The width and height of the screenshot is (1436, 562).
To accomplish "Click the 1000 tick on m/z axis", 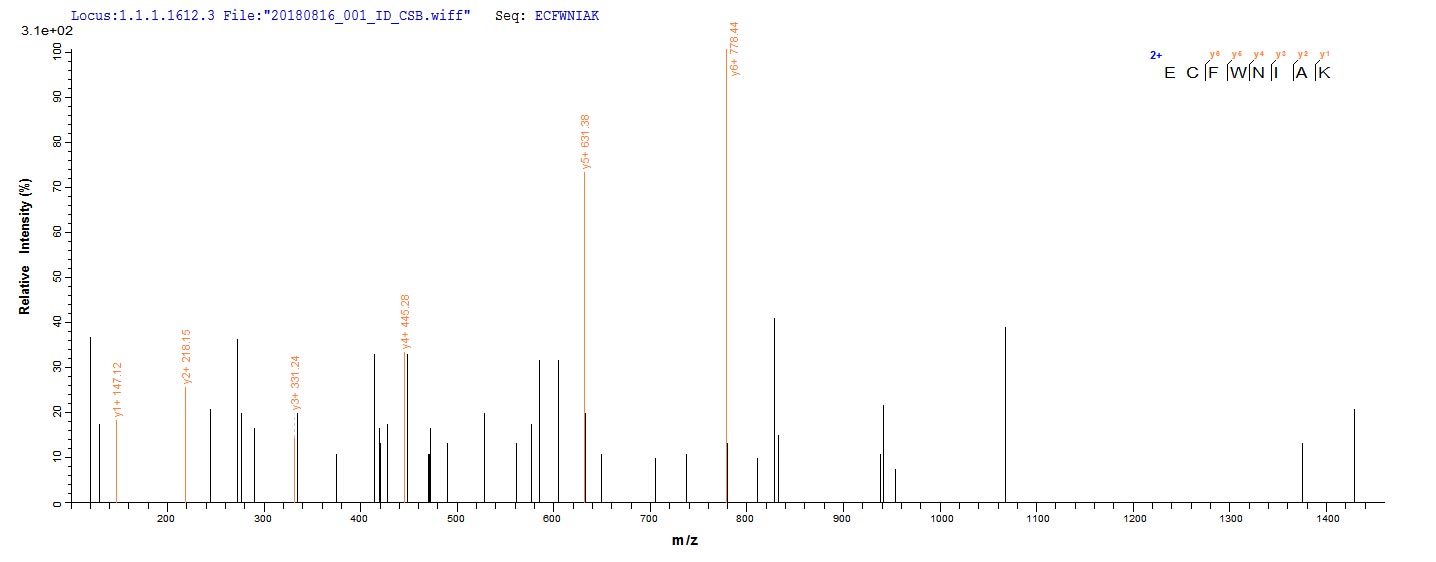I will click(x=940, y=519).
